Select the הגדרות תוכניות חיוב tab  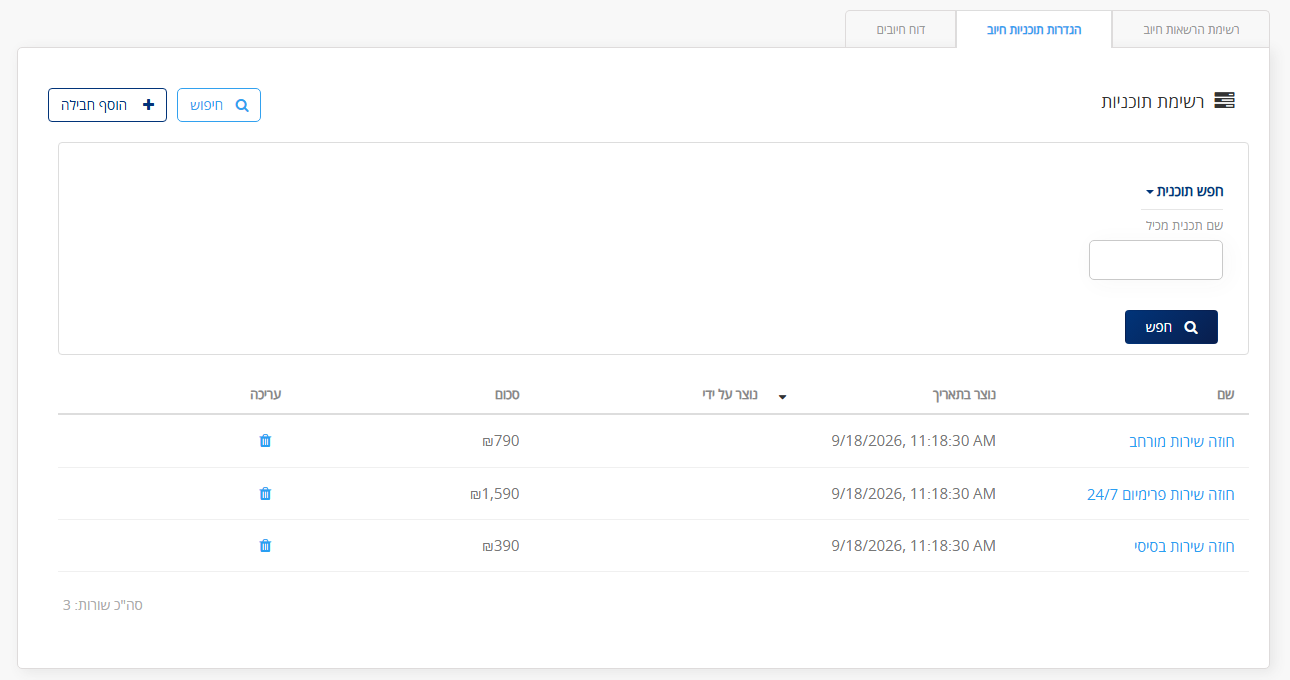coord(1034,30)
